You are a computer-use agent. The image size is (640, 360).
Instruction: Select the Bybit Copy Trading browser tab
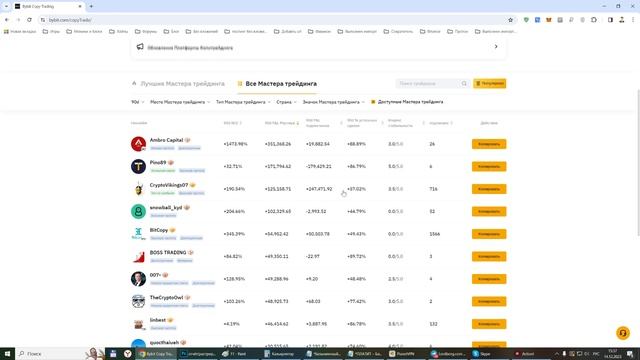pyautogui.click(x=48, y=7)
